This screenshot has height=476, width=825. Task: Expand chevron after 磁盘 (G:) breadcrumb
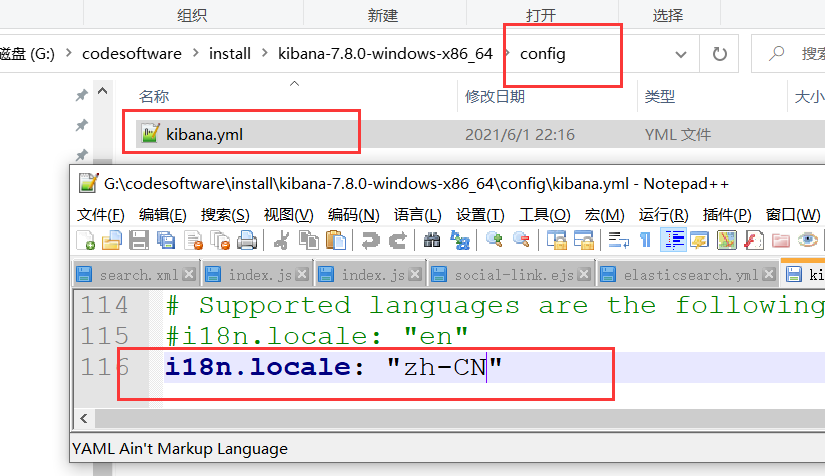pos(68,53)
